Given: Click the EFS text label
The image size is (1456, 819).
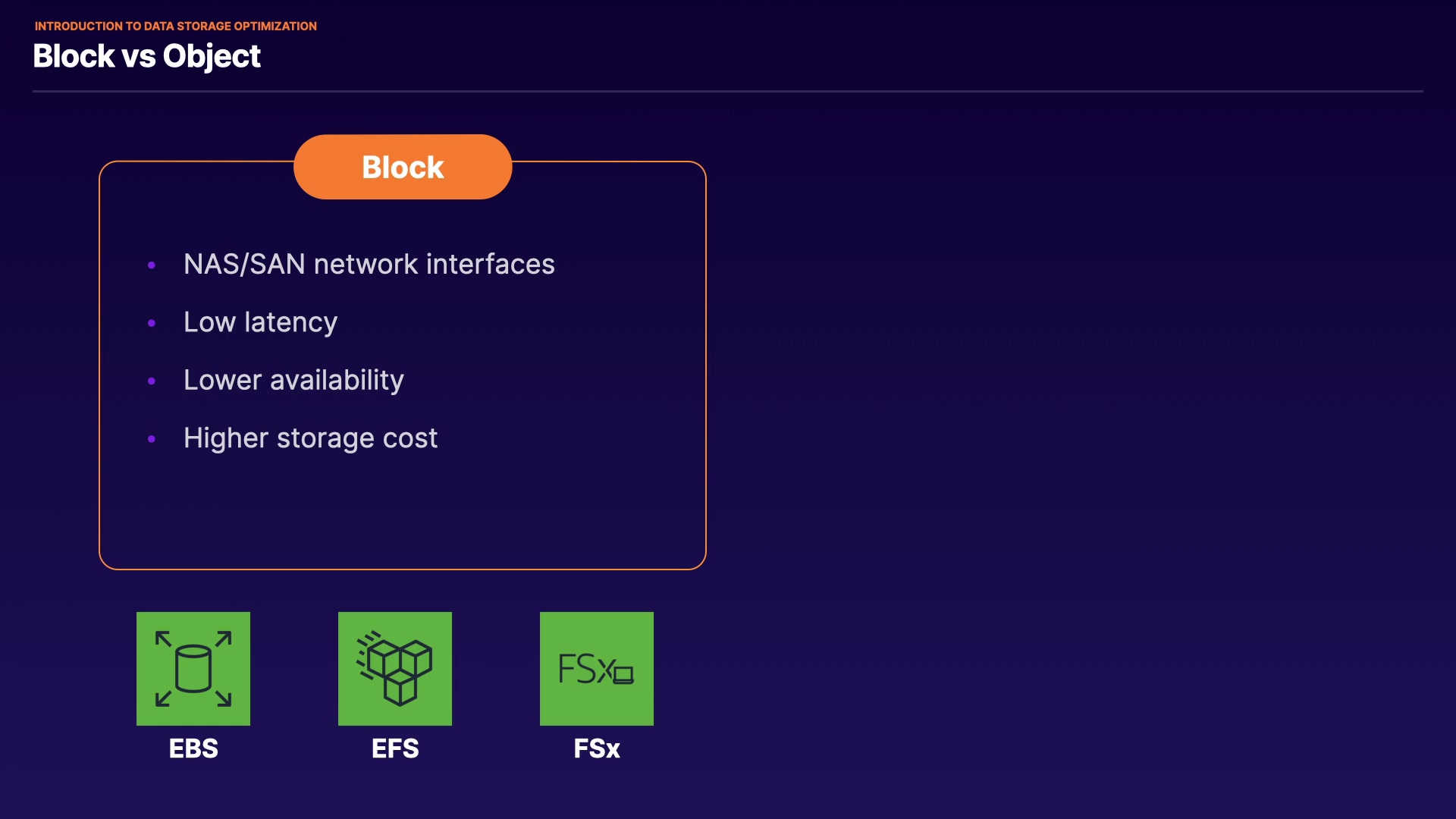Looking at the screenshot, I should (395, 748).
